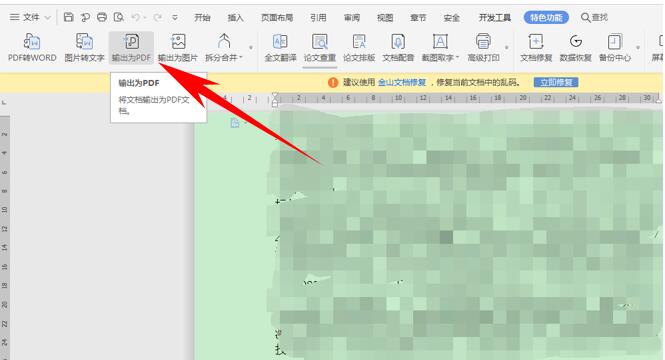
Task: Expand the 截图取字 dropdown arrow
Action: [x=457, y=58]
